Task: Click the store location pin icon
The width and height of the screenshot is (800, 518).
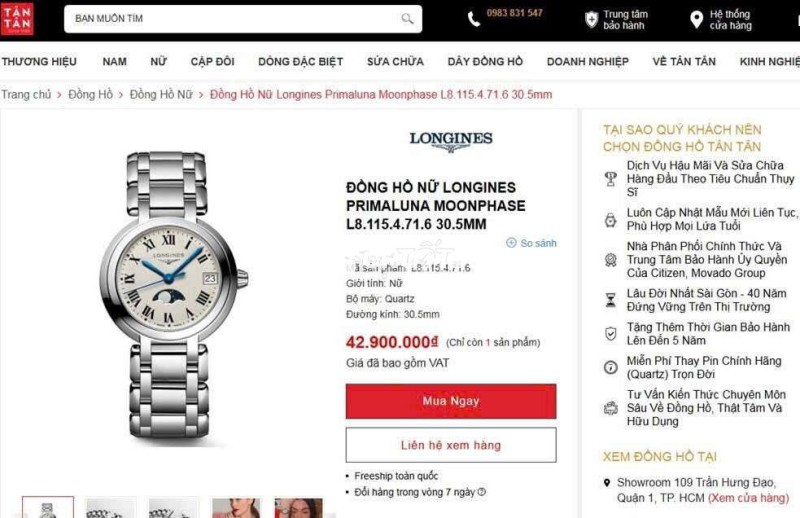Action: click(696, 19)
